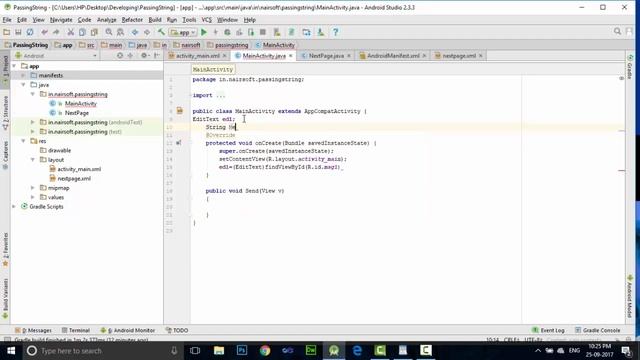
Task: Click the Forward navigation arrow icon
Action: (x=147, y=32)
